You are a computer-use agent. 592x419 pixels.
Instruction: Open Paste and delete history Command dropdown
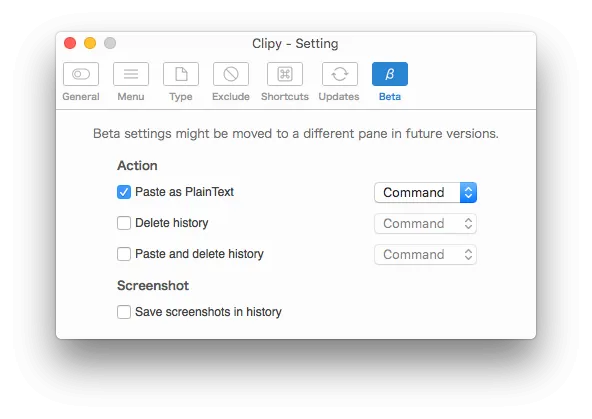(x=426, y=254)
